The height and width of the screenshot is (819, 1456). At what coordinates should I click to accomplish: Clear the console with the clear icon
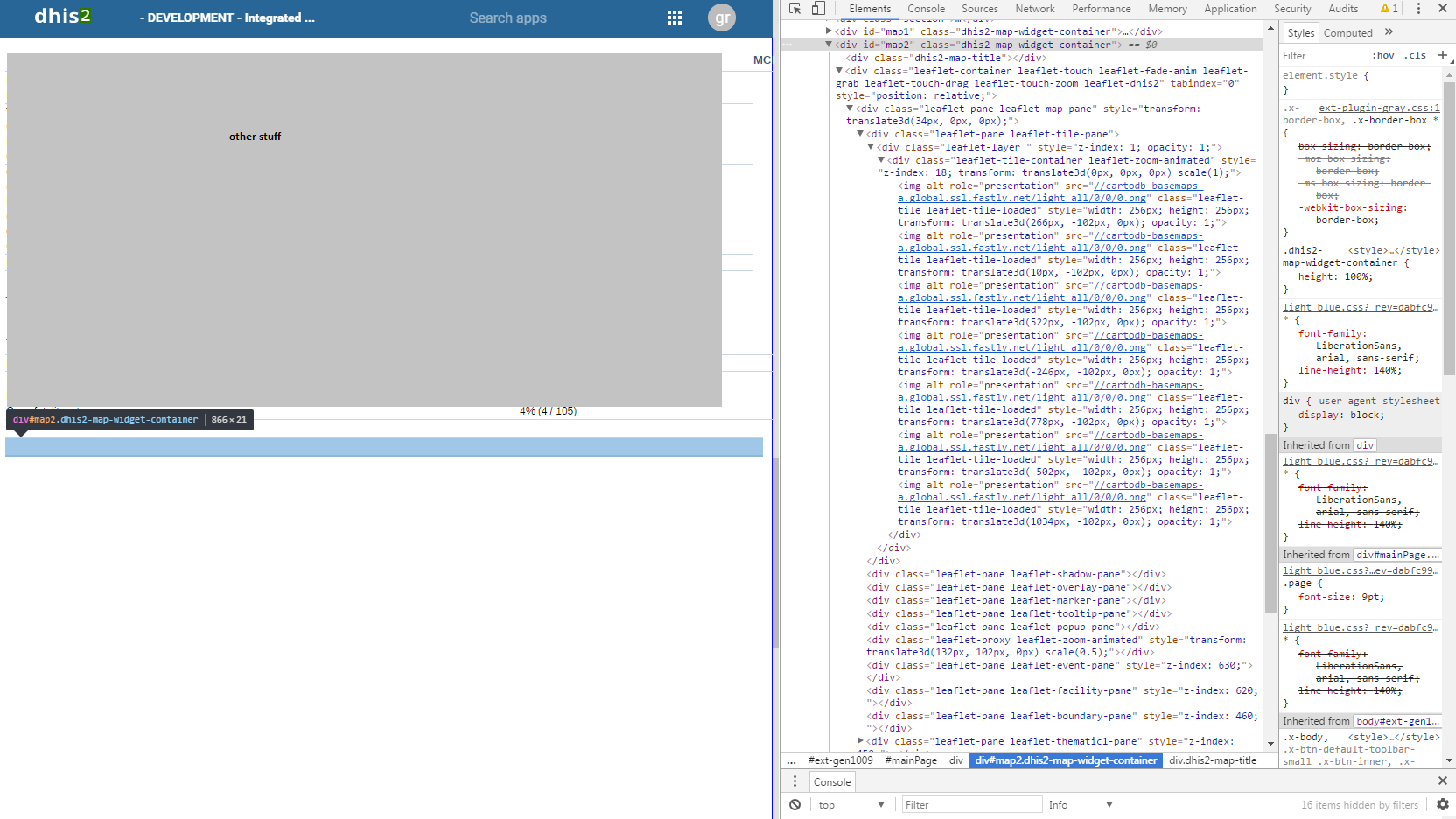click(794, 805)
